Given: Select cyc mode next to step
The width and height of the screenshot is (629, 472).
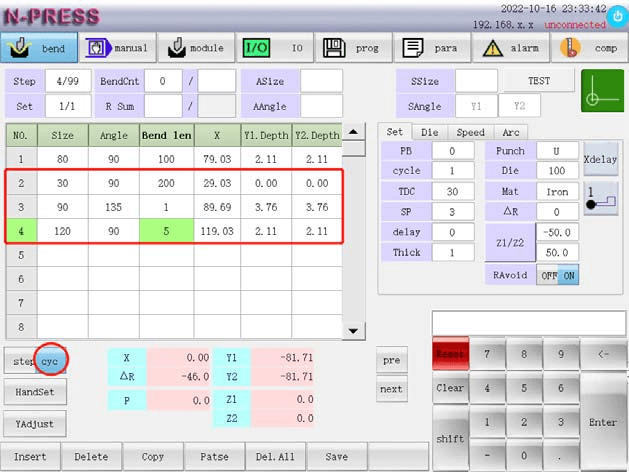Looking at the screenshot, I should [50, 360].
